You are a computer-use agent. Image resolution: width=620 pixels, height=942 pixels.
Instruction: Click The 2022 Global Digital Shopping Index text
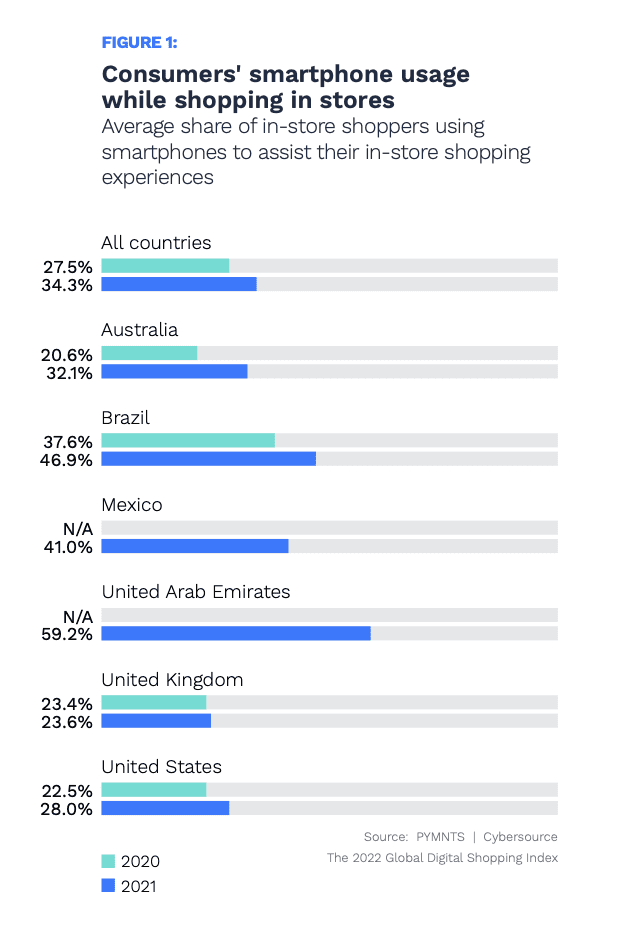click(442, 858)
